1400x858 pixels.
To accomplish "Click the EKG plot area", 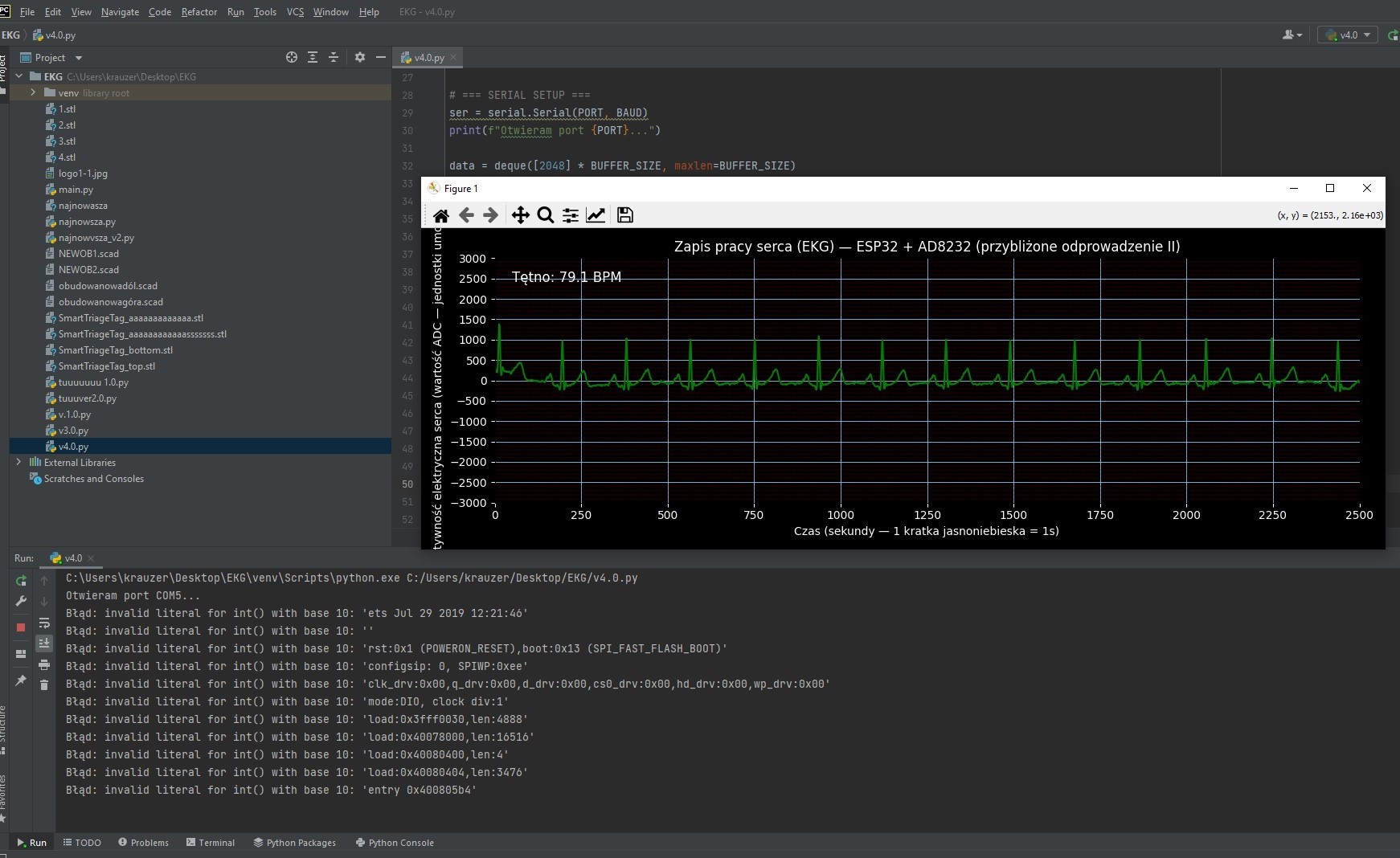I will [927, 380].
